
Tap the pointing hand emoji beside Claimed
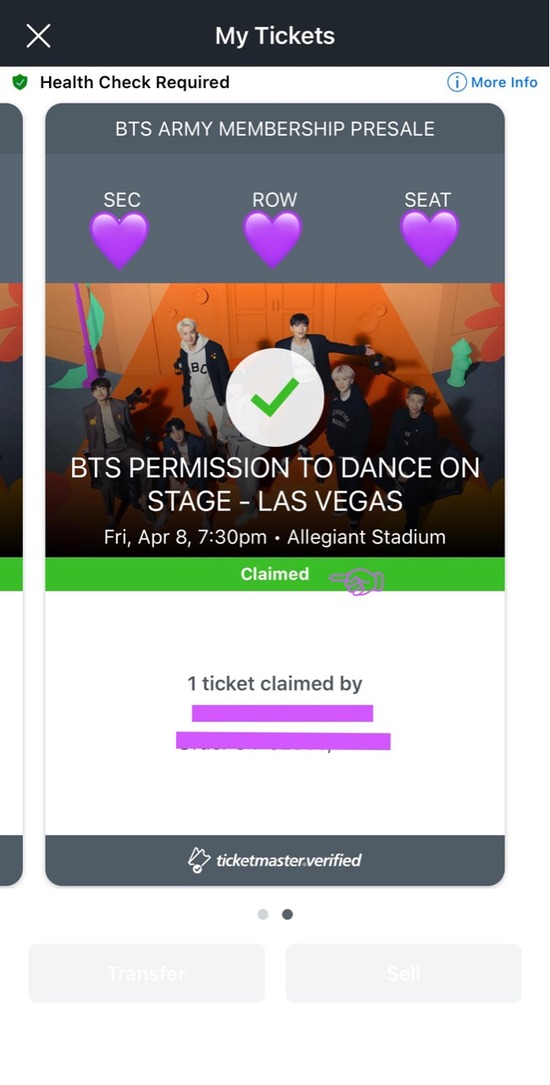point(357,582)
